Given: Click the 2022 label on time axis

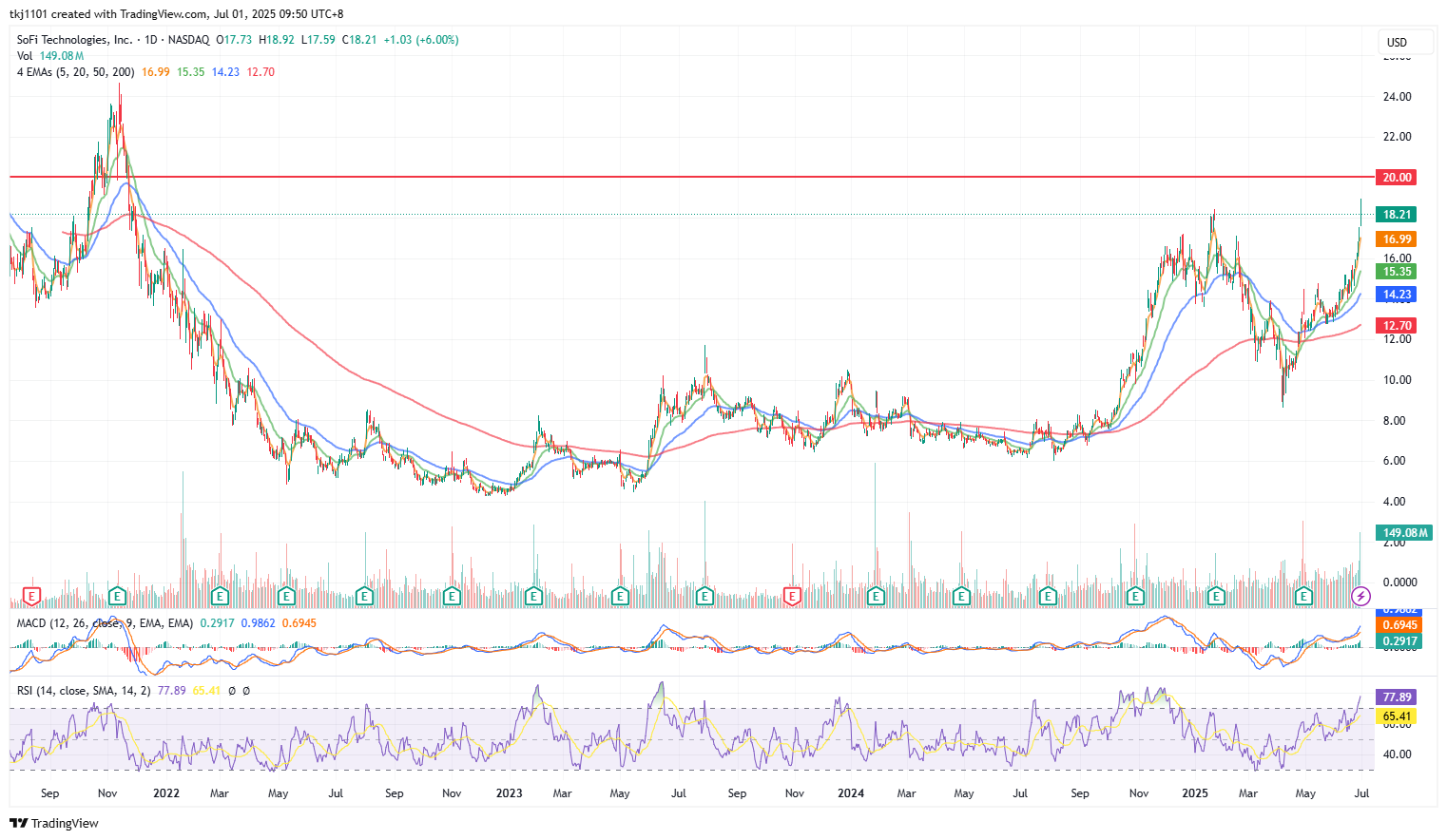Looking at the screenshot, I should pos(166,793).
